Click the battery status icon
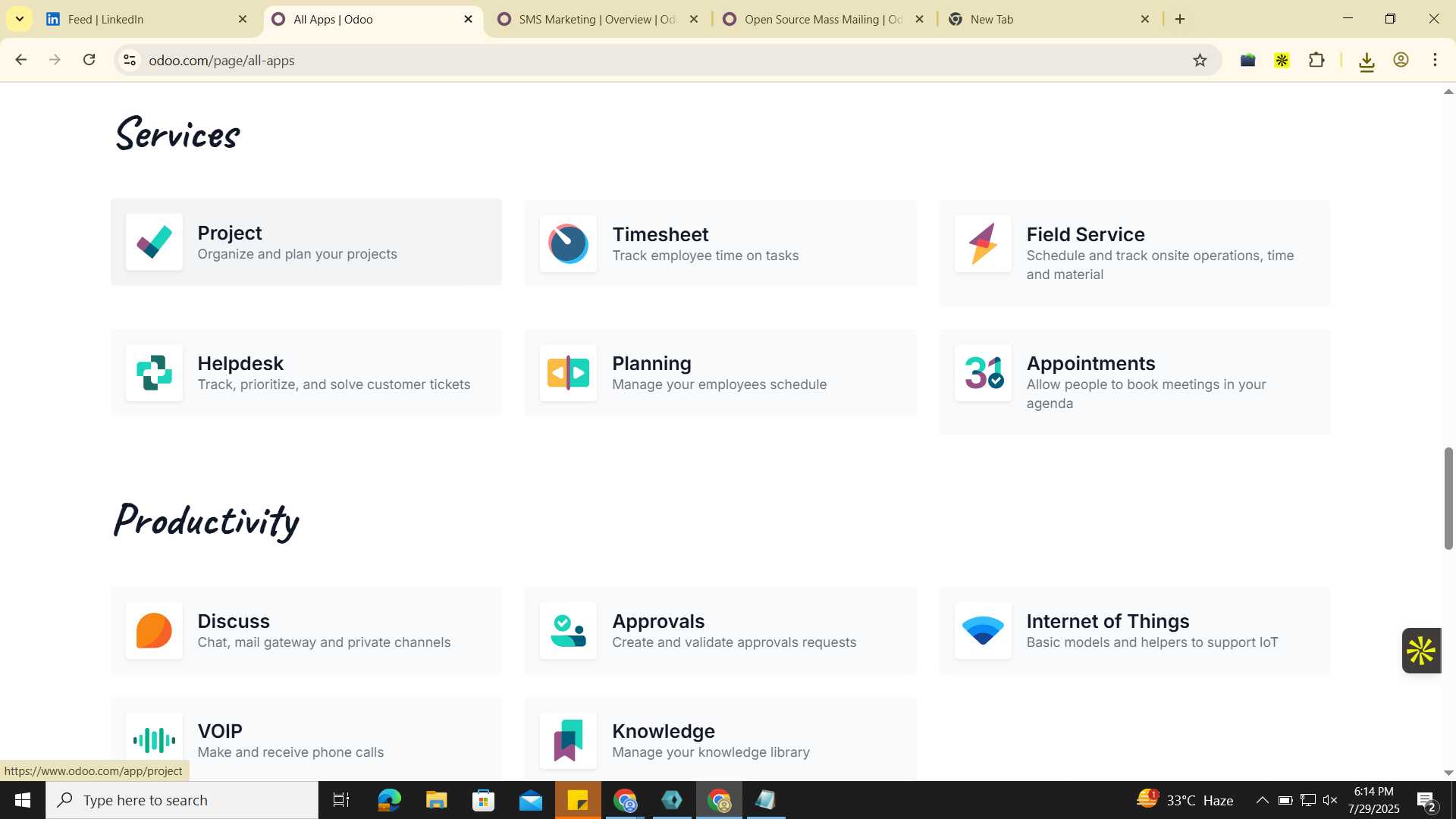The image size is (1456, 819). (1285, 800)
